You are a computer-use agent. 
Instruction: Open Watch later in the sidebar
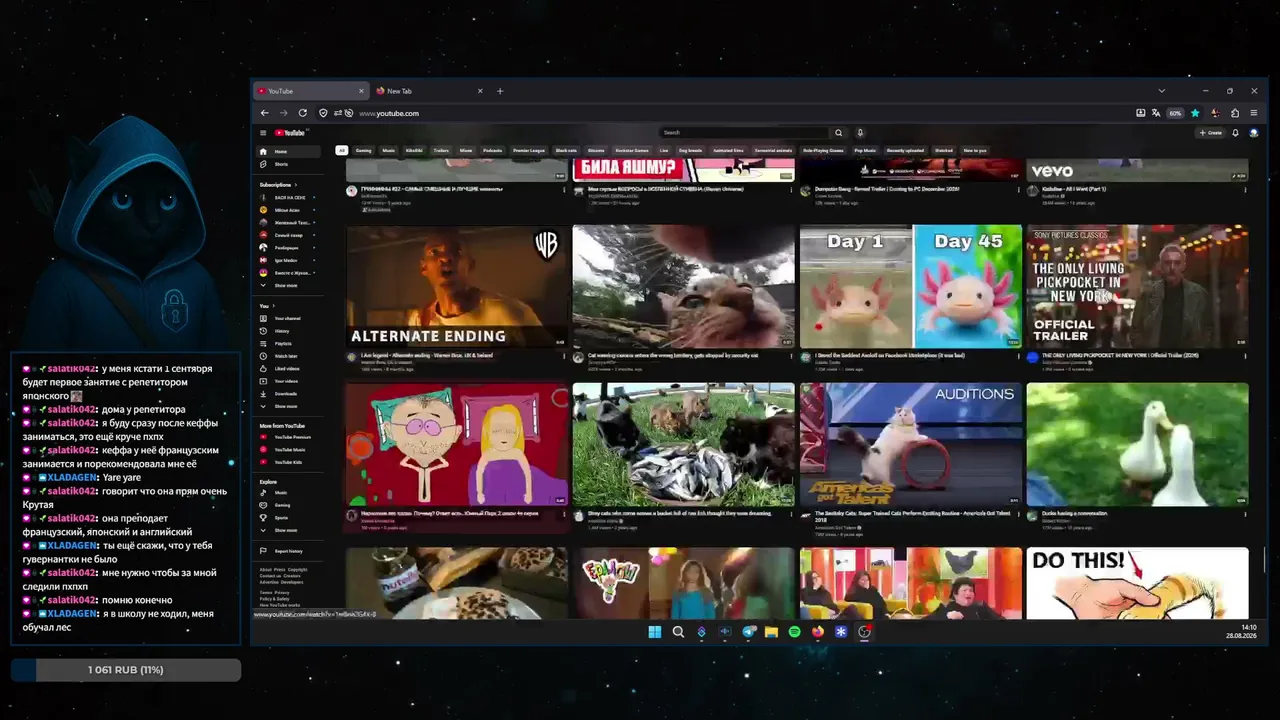(290, 356)
